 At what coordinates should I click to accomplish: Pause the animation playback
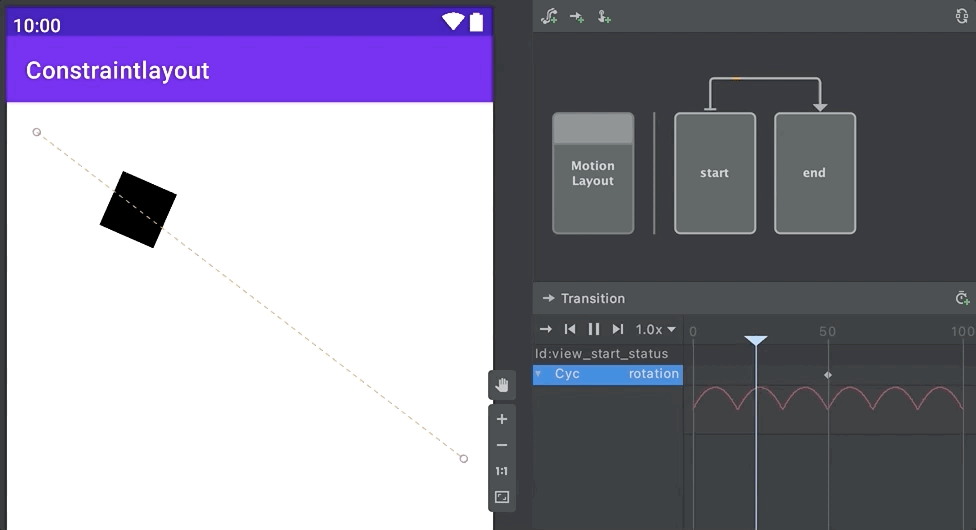pos(594,329)
